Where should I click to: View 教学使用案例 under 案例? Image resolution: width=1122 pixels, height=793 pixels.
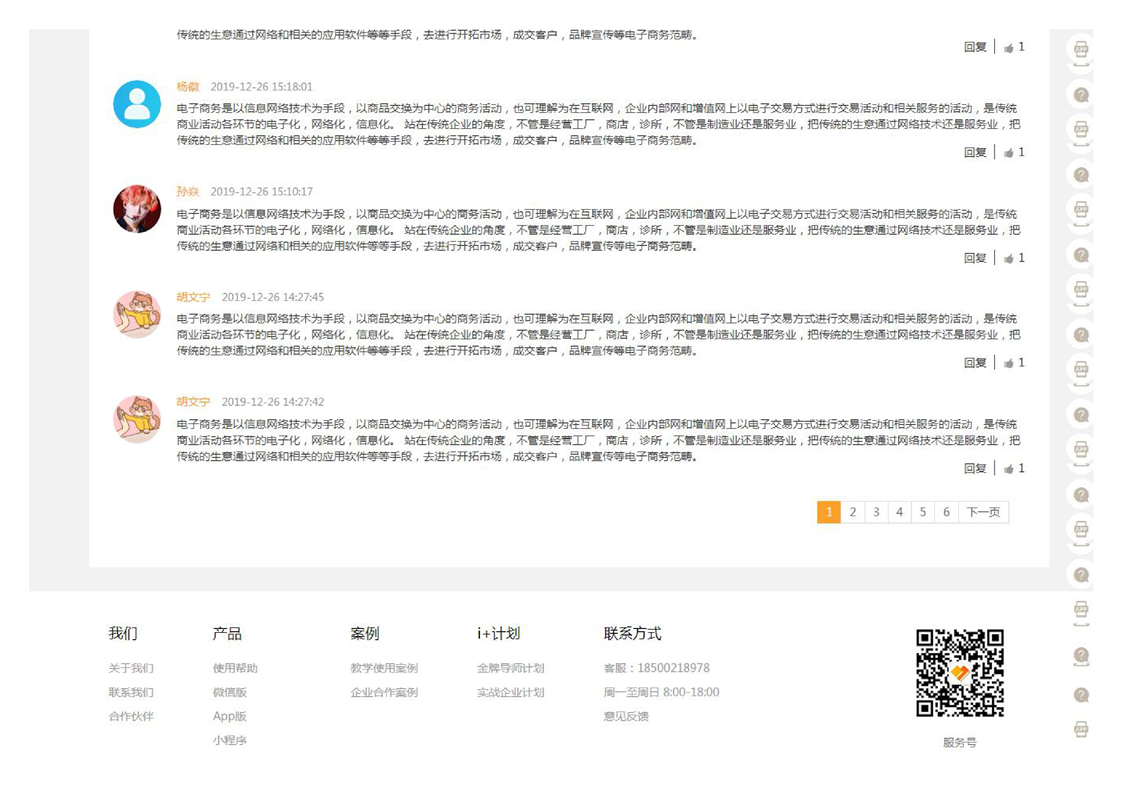pos(384,668)
